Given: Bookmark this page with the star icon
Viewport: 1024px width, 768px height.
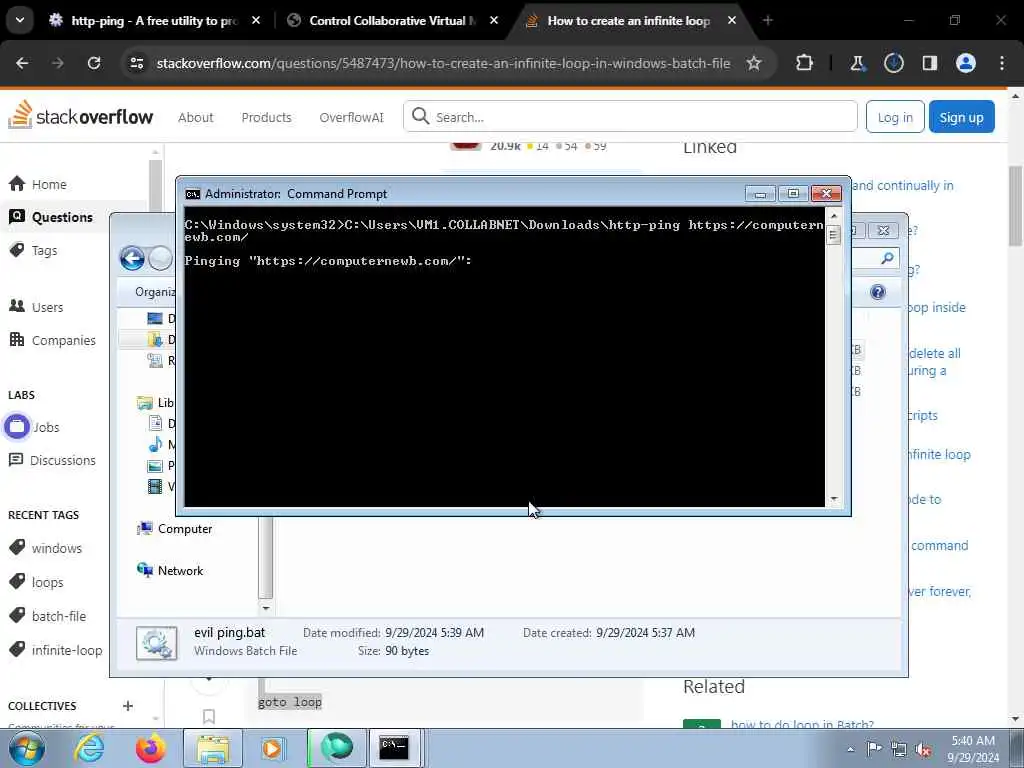Looking at the screenshot, I should click(x=754, y=63).
